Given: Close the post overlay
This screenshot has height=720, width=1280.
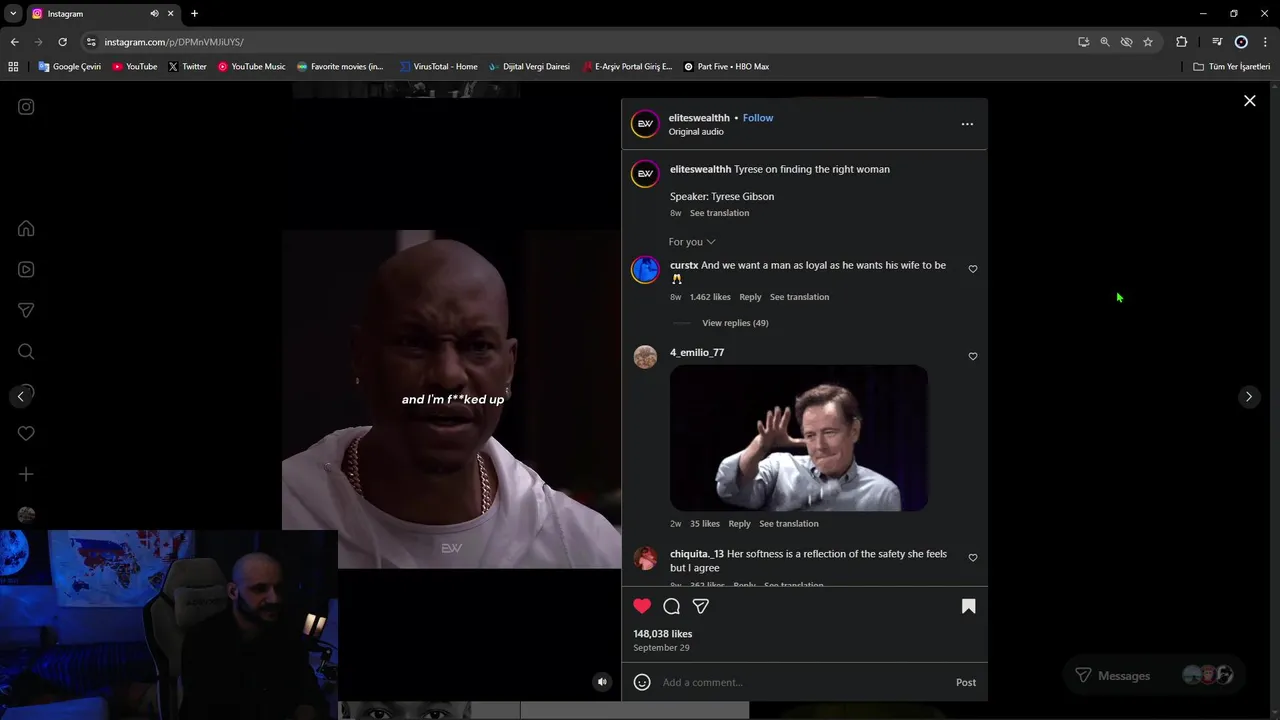Looking at the screenshot, I should 1249,101.
